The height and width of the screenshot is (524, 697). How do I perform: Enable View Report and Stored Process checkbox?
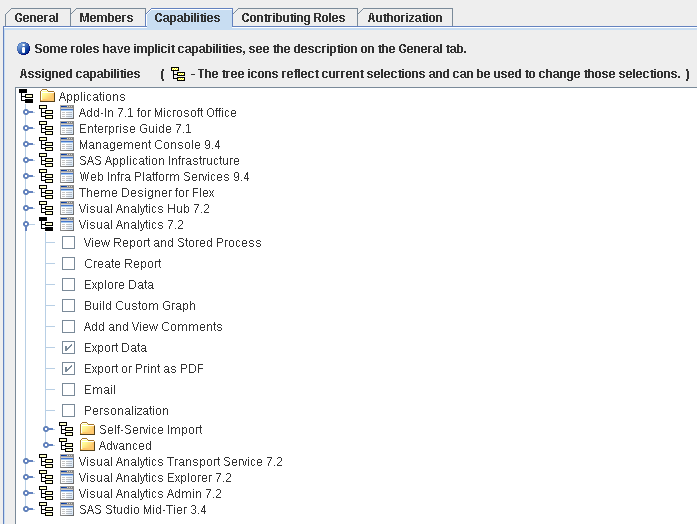pyautogui.click(x=68, y=243)
